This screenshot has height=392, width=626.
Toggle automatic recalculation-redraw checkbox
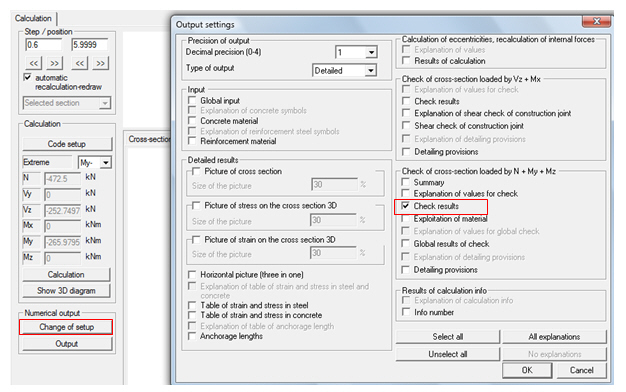(28, 77)
